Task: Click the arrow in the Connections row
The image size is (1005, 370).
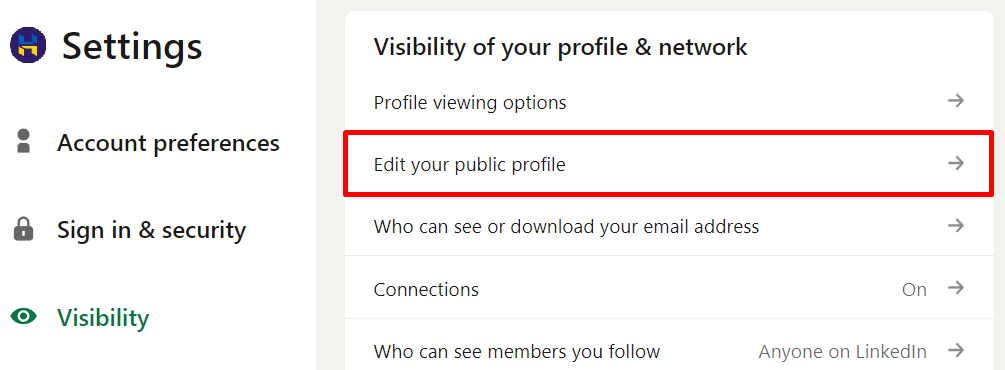Action: [956, 287]
